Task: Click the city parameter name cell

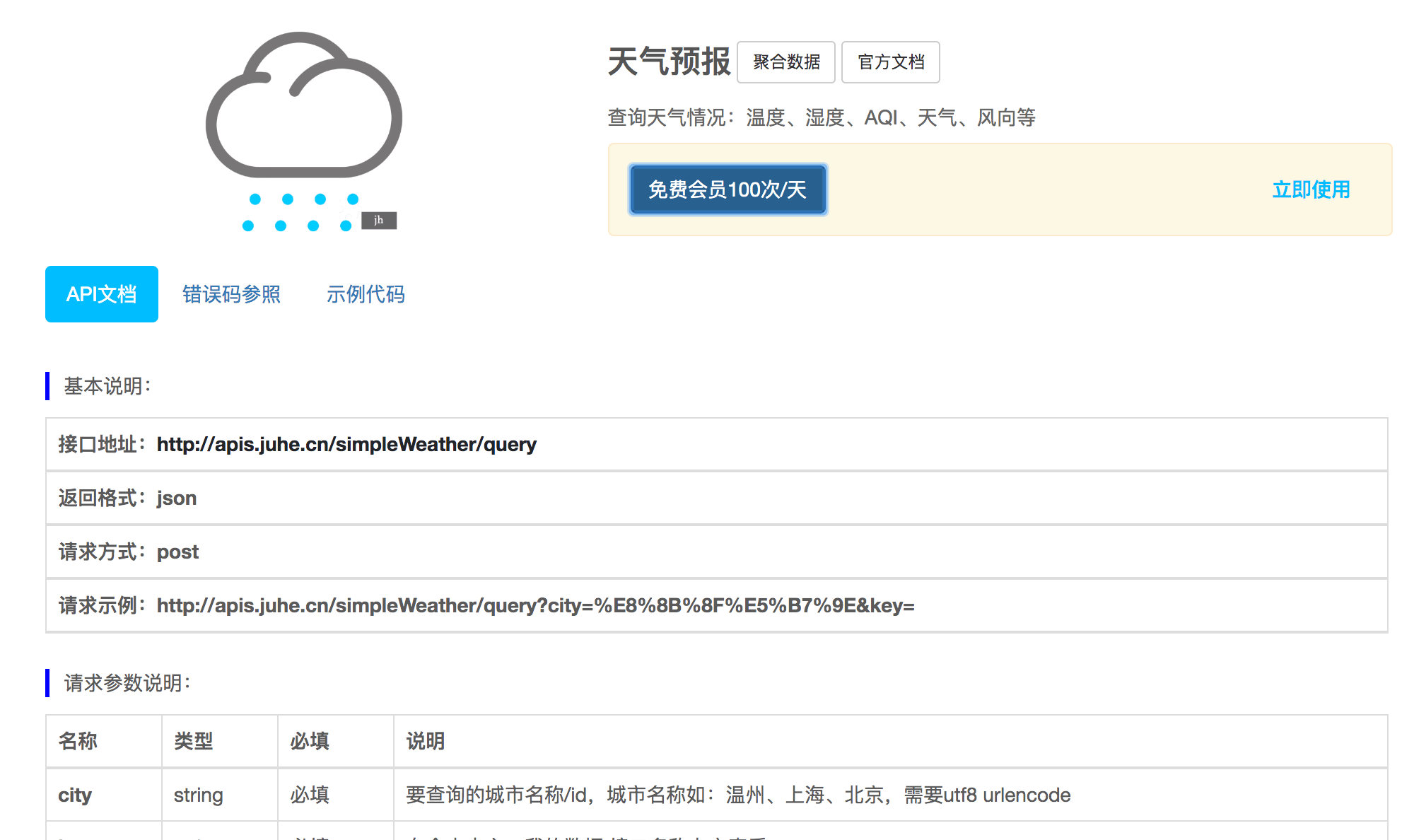Action: 104,795
